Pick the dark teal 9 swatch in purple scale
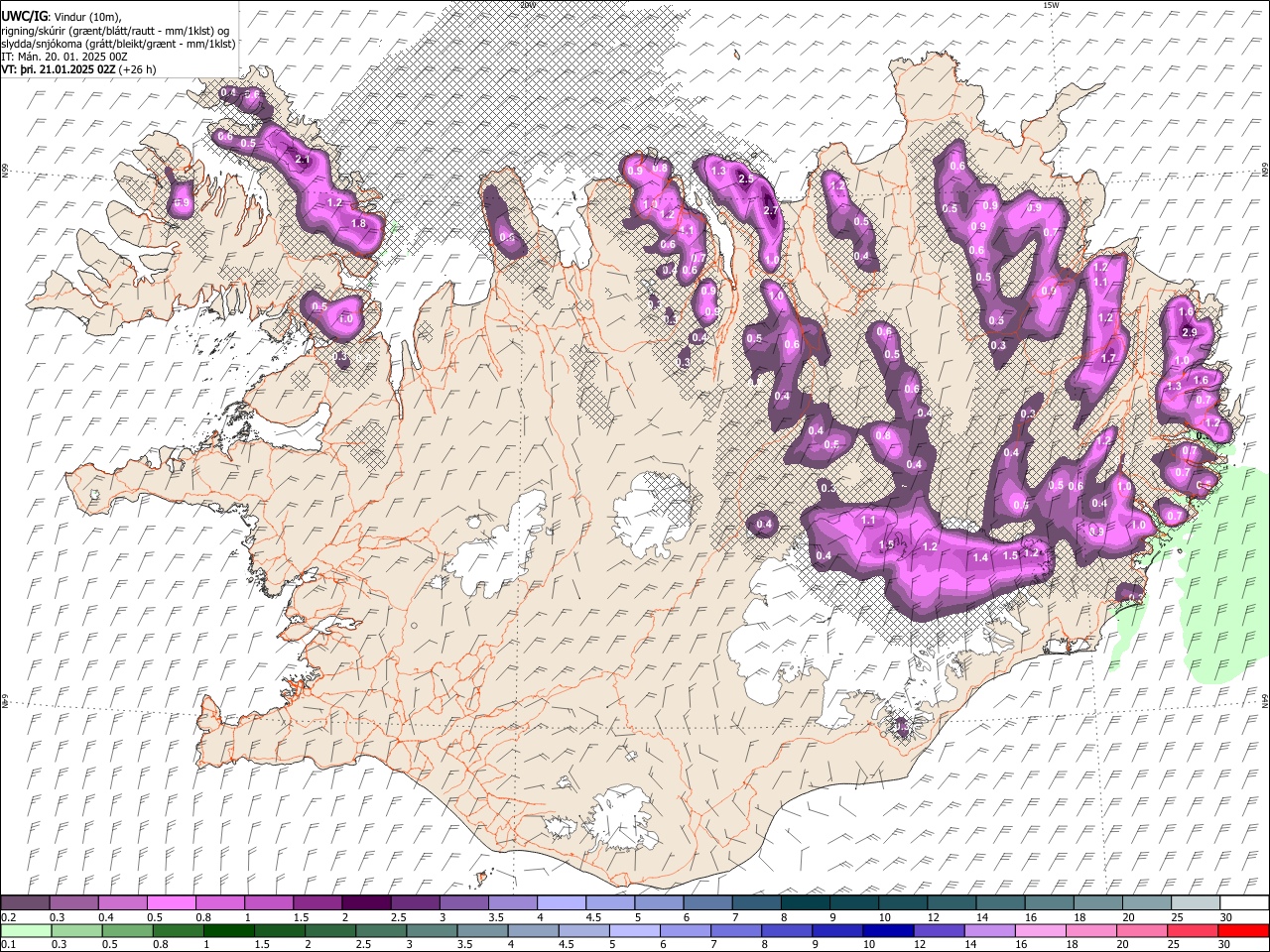The height and width of the screenshot is (952, 1270). [x=854, y=902]
